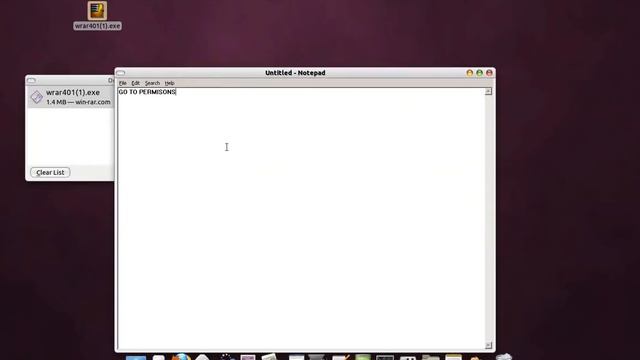Open the Trash in the dock
This screenshot has height=360, width=640.
[x=504, y=357]
